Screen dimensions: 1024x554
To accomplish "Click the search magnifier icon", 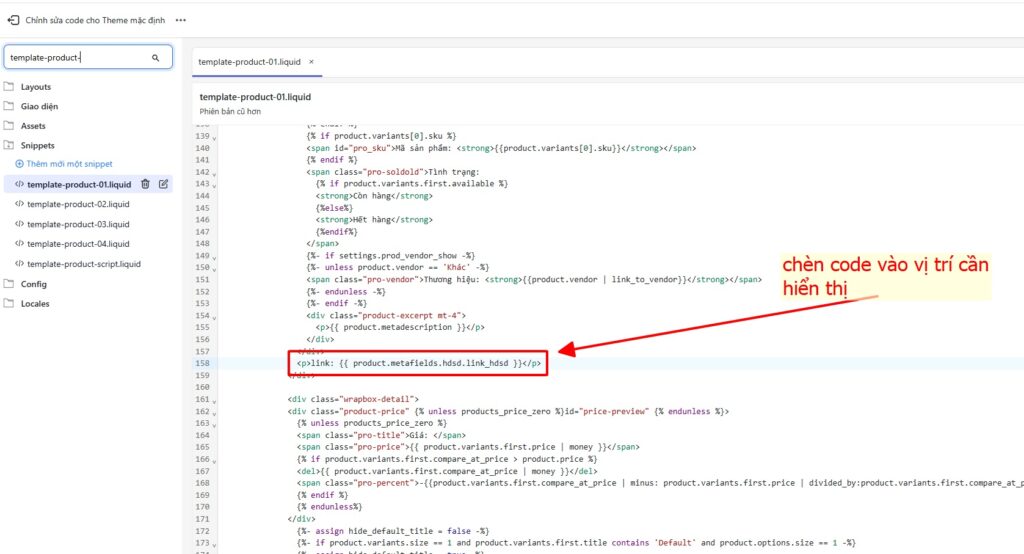I will click(x=156, y=58).
